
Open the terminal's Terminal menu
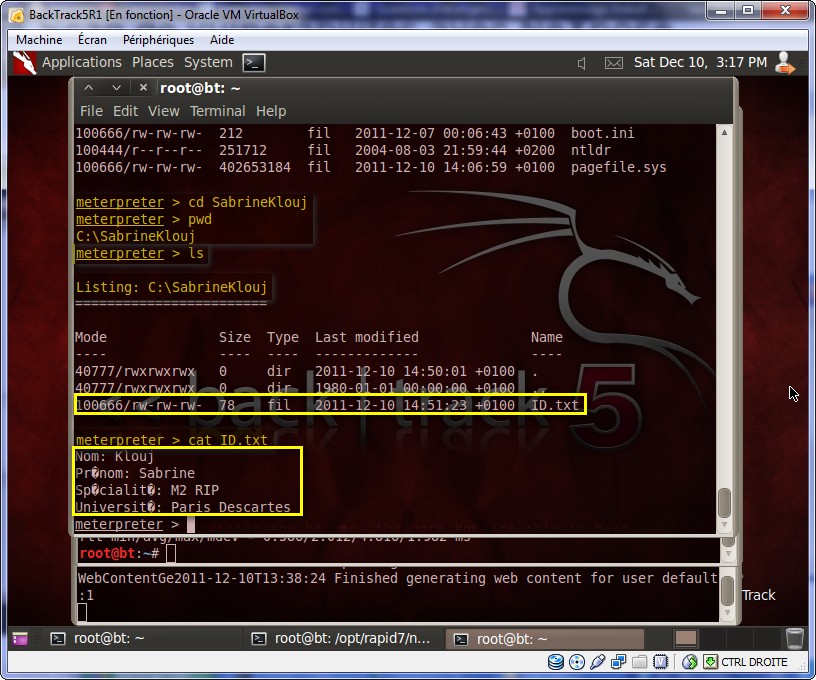(x=218, y=111)
